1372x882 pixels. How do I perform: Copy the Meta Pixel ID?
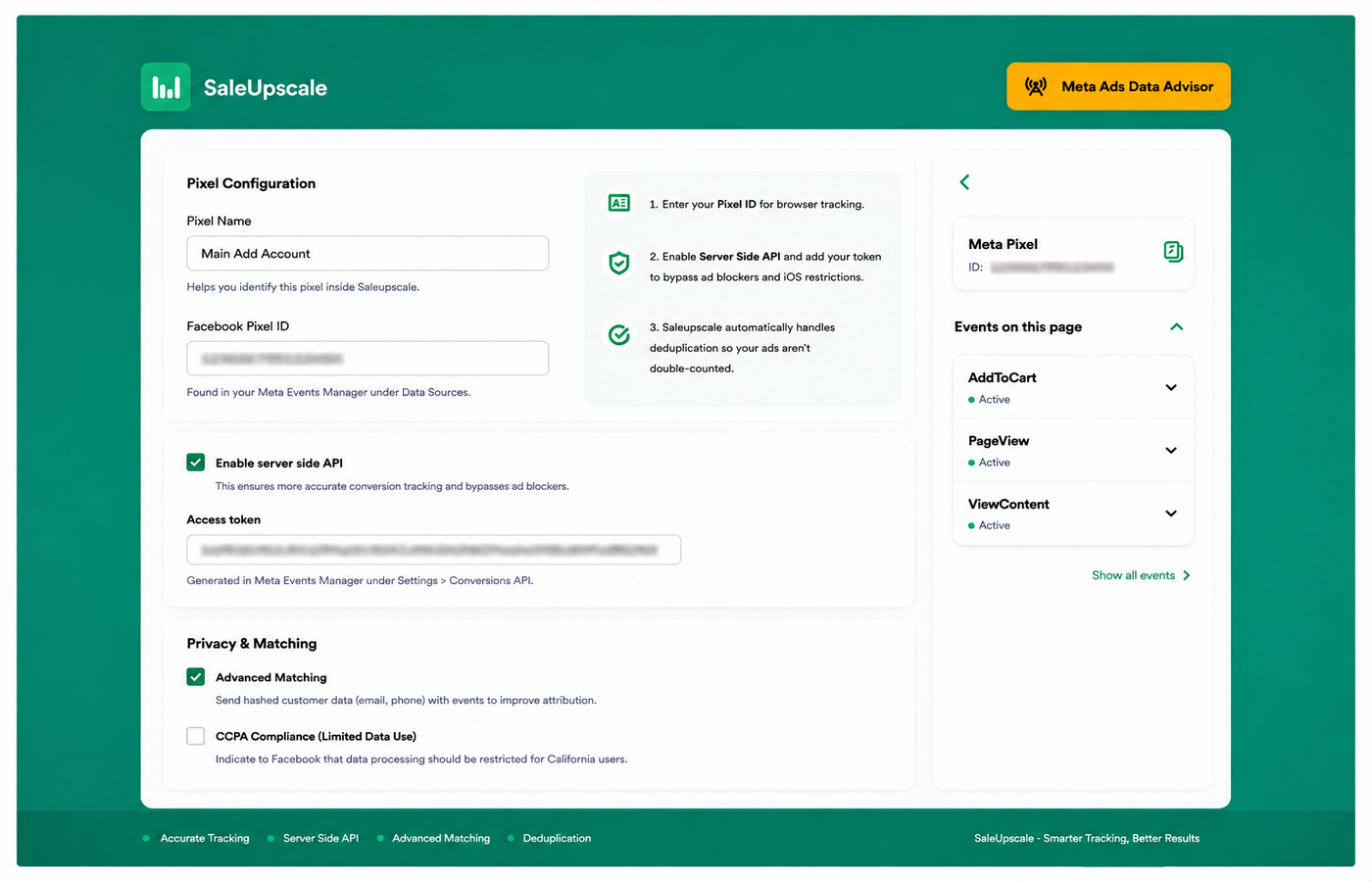pyautogui.click(x=1173, y=252)
